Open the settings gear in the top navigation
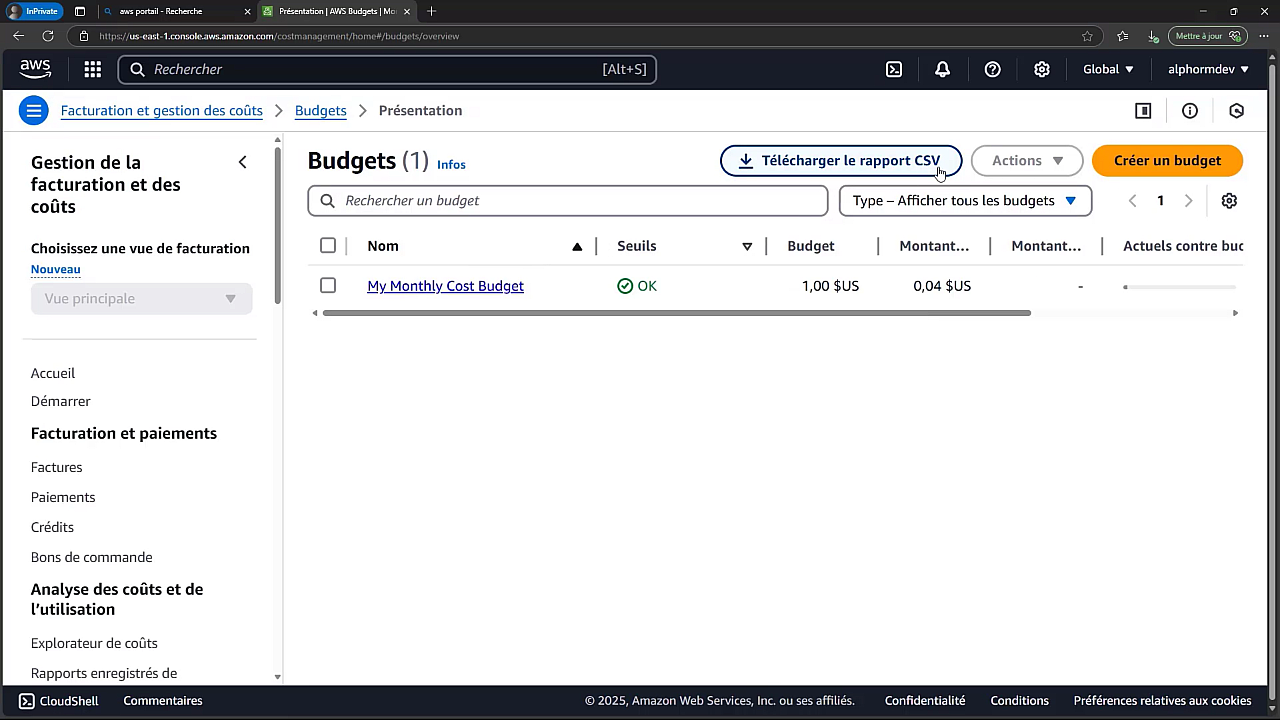This screenshot has height=720, width=1280. pos(1042,69)
